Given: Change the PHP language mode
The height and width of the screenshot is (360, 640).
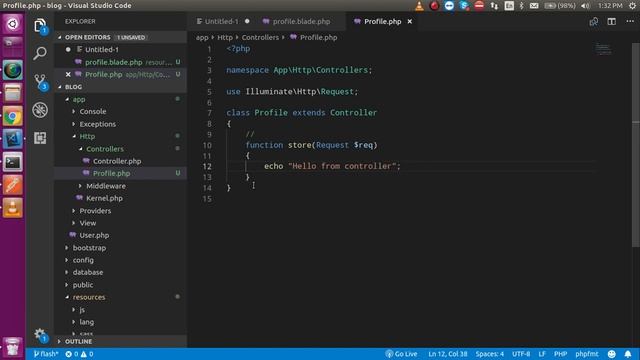Looking at the screenshot, I should pyautogui.click(x=560, y=354).
